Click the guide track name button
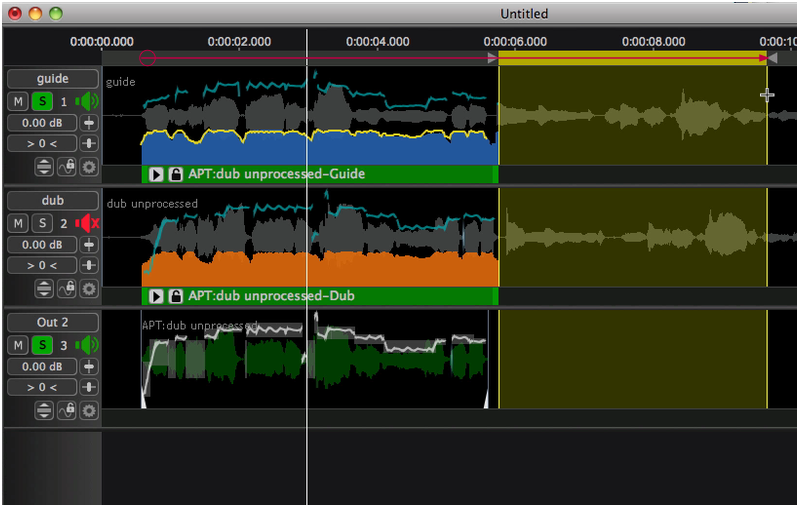This screenshot has height=507, width=799. tap(52, 79)
